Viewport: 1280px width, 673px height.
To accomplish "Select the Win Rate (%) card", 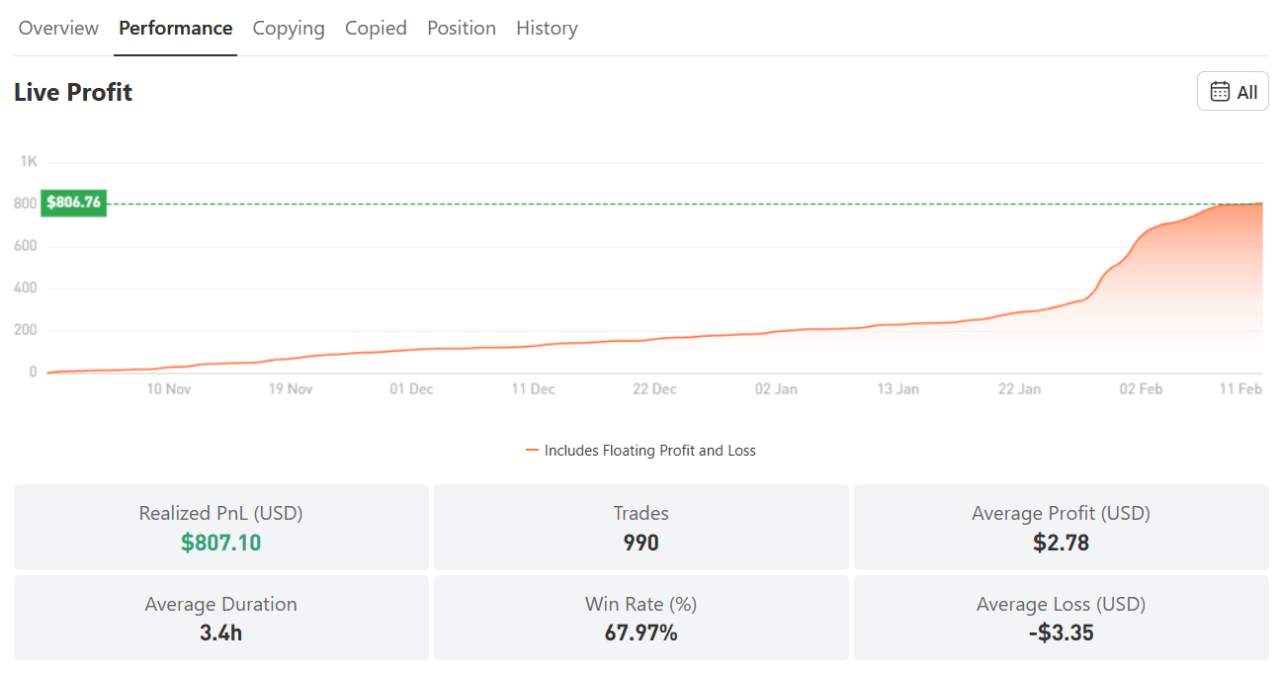I will point(641,617).
